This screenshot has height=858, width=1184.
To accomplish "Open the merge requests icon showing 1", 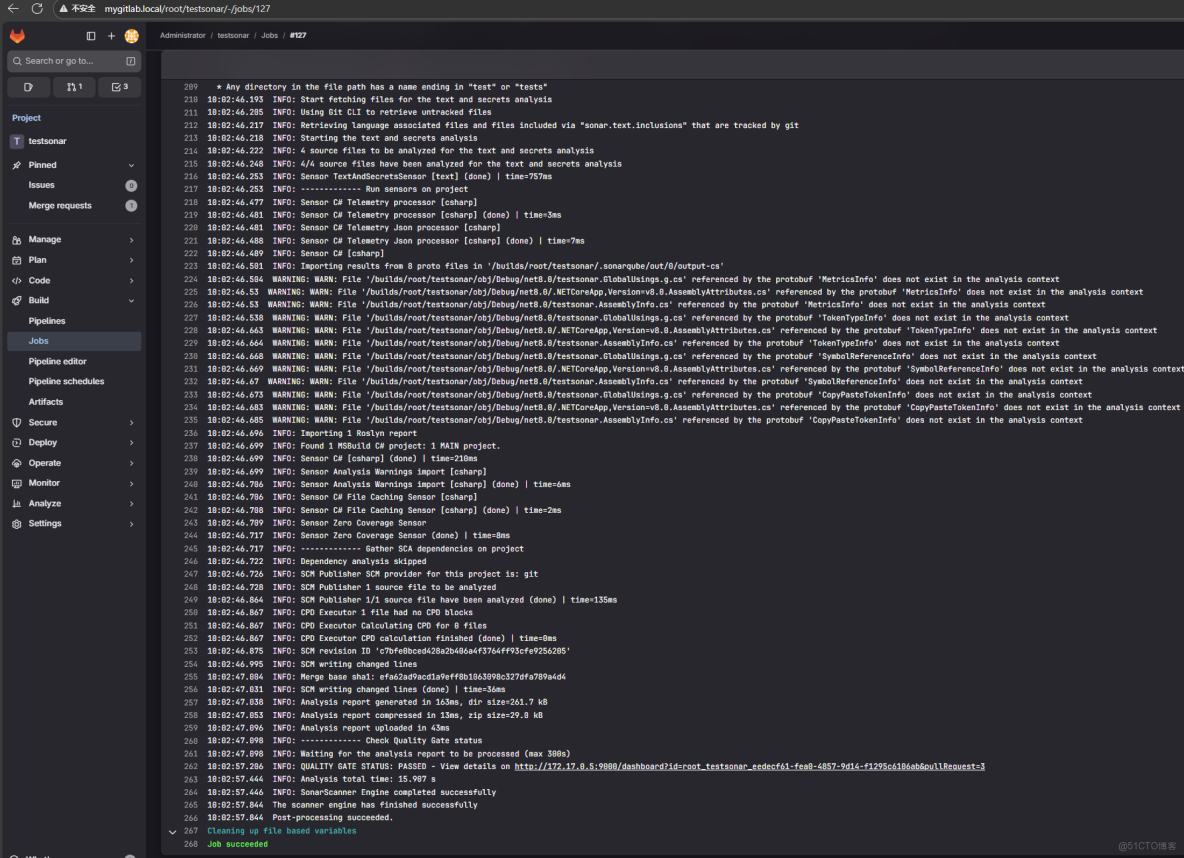I will coord(74,87).
